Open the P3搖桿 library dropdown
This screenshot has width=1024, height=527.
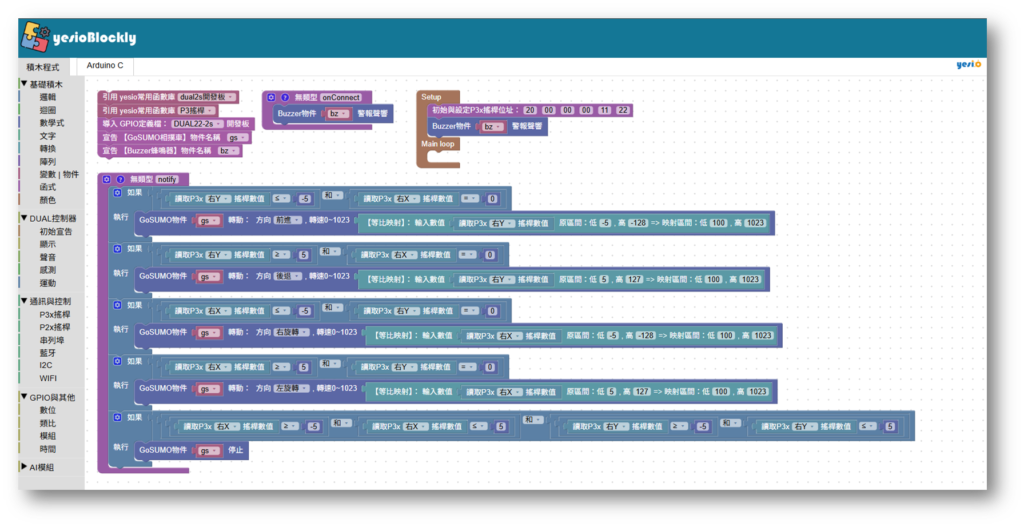[197, 110]
